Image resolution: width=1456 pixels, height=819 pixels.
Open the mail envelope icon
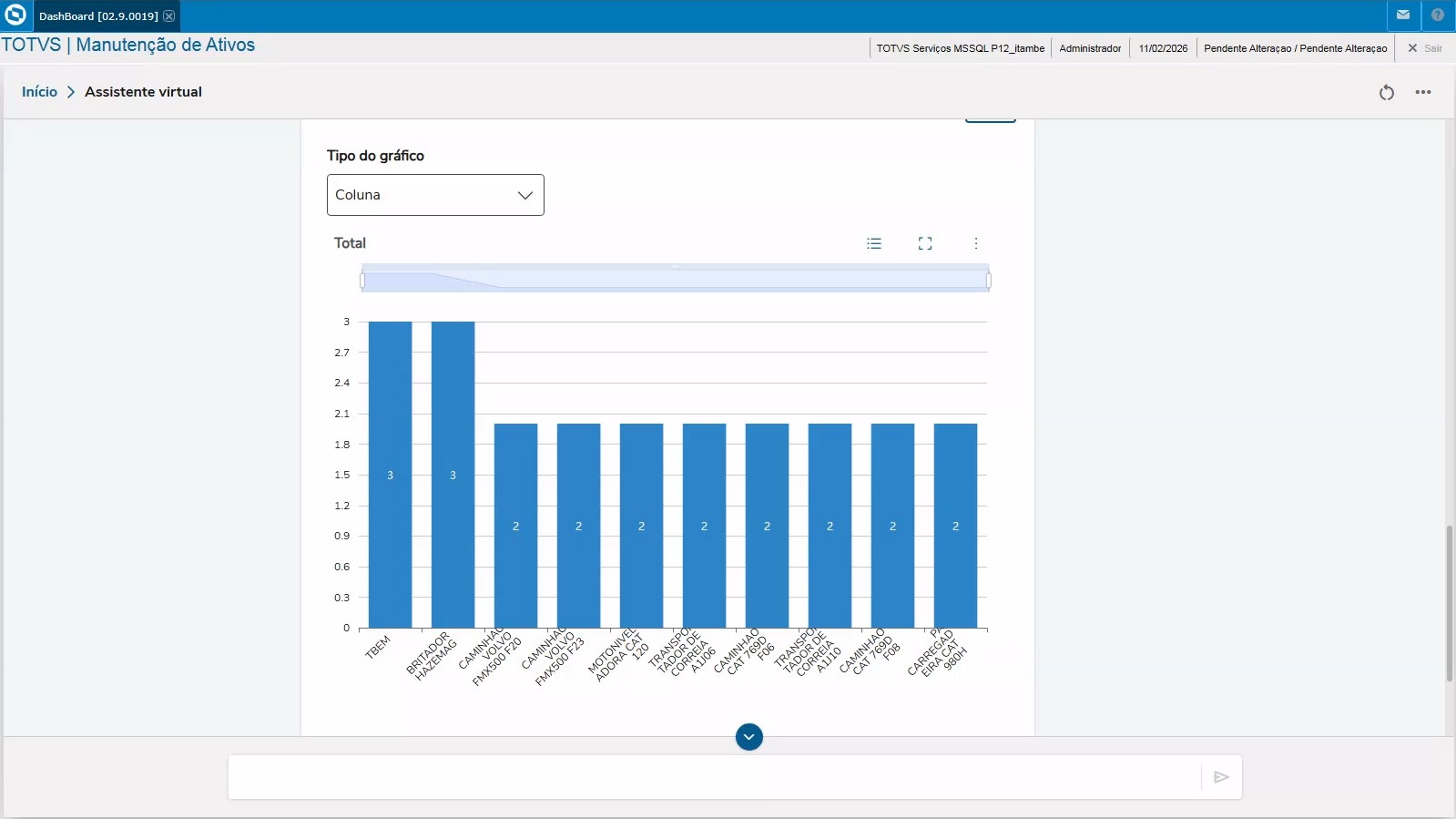[x=1402, y=15]
